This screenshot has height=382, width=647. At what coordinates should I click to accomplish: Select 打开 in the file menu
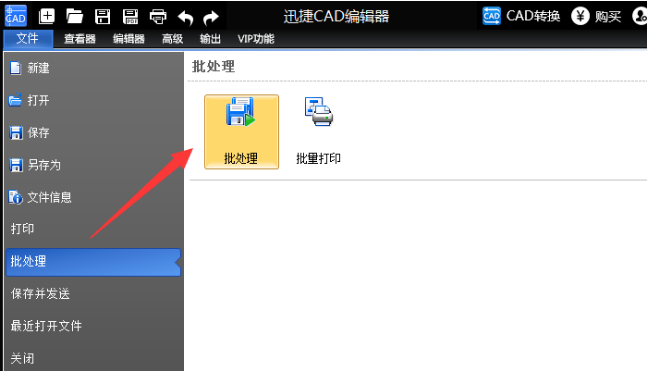tap(93, 100)
